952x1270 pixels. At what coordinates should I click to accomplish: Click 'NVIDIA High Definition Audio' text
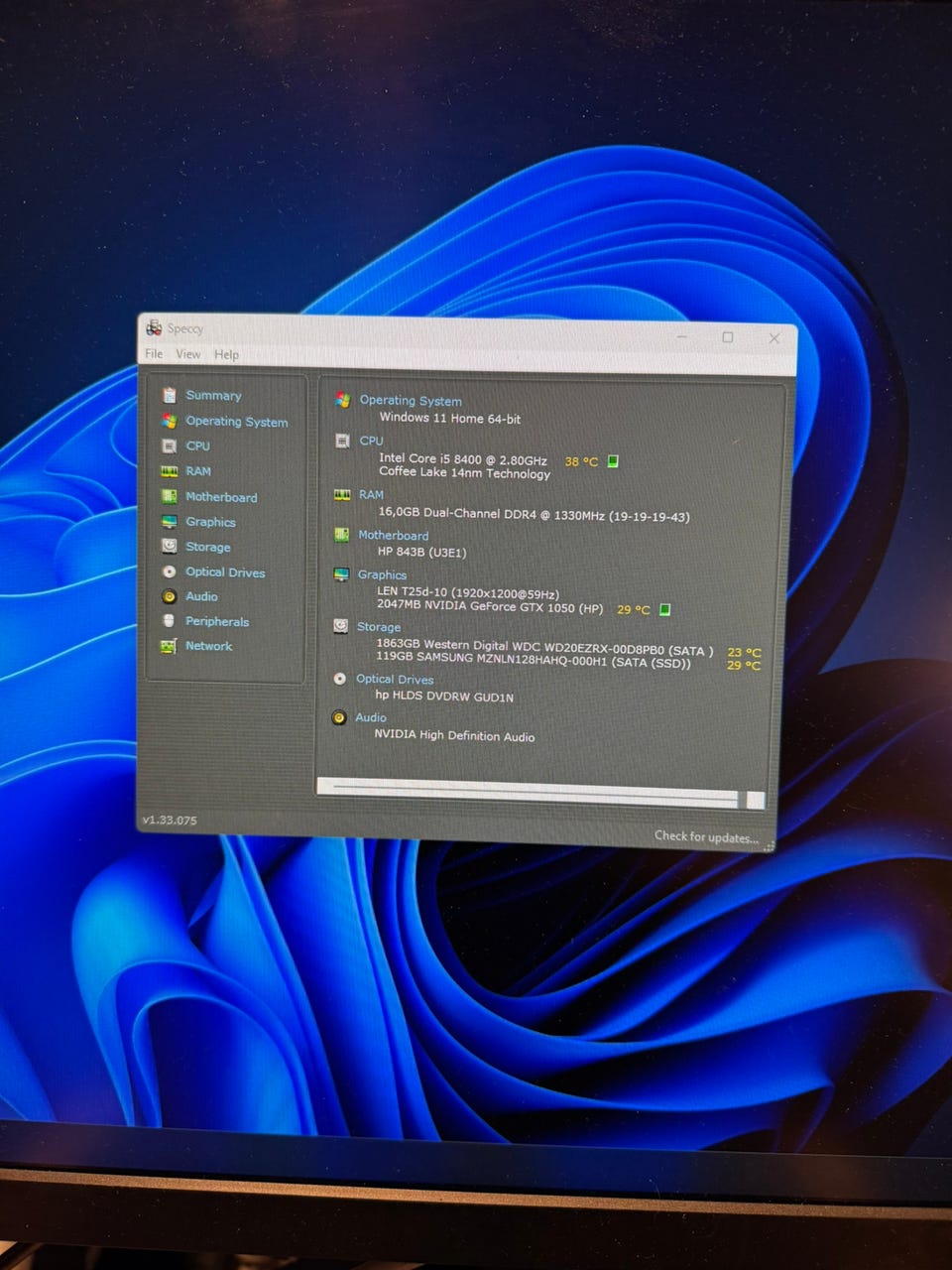[454, 735]
